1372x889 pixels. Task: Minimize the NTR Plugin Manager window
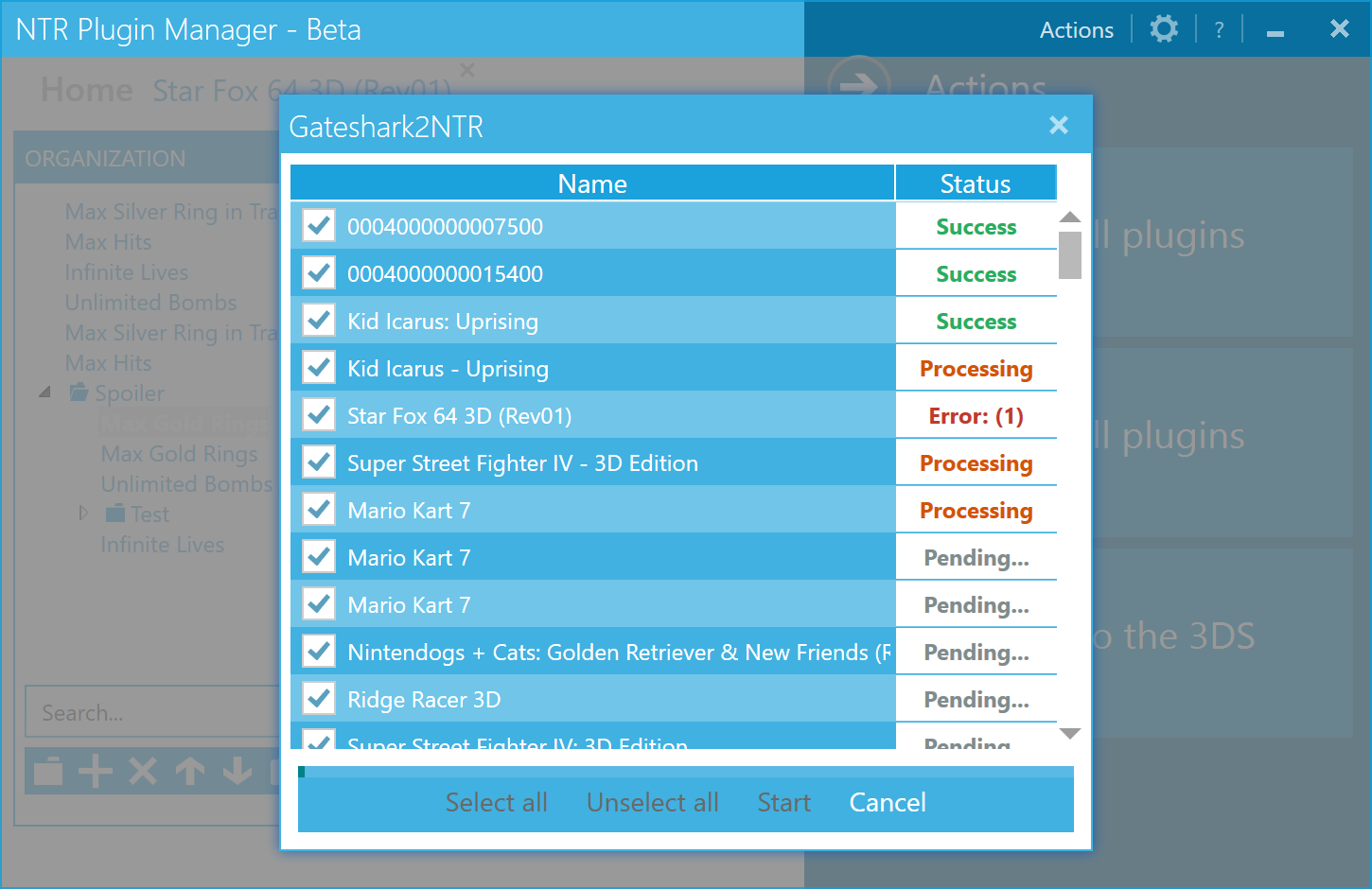(x=1275, y=32)
